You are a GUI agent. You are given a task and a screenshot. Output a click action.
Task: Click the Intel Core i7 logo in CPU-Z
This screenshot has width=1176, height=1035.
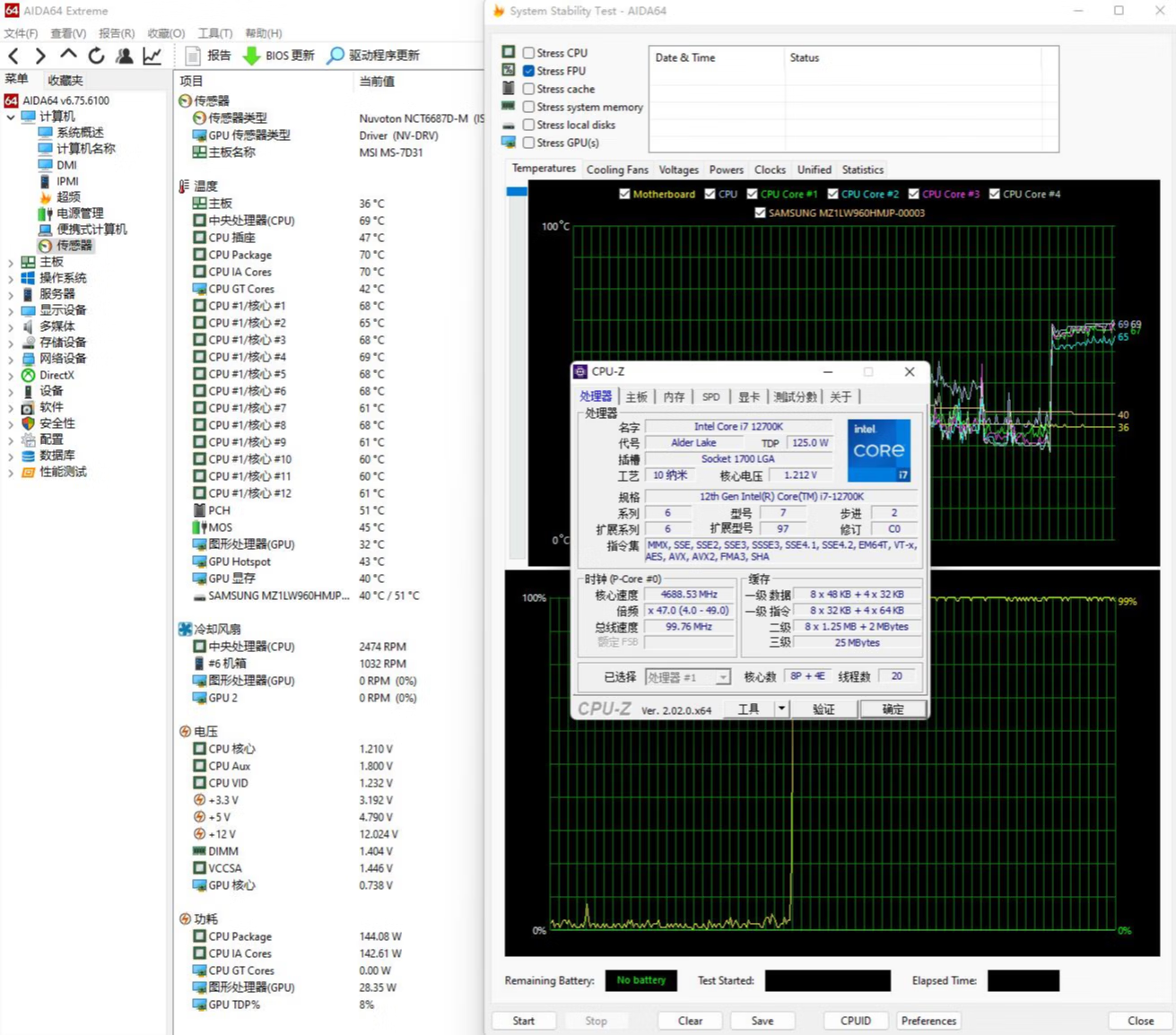[x=879, y=450]
